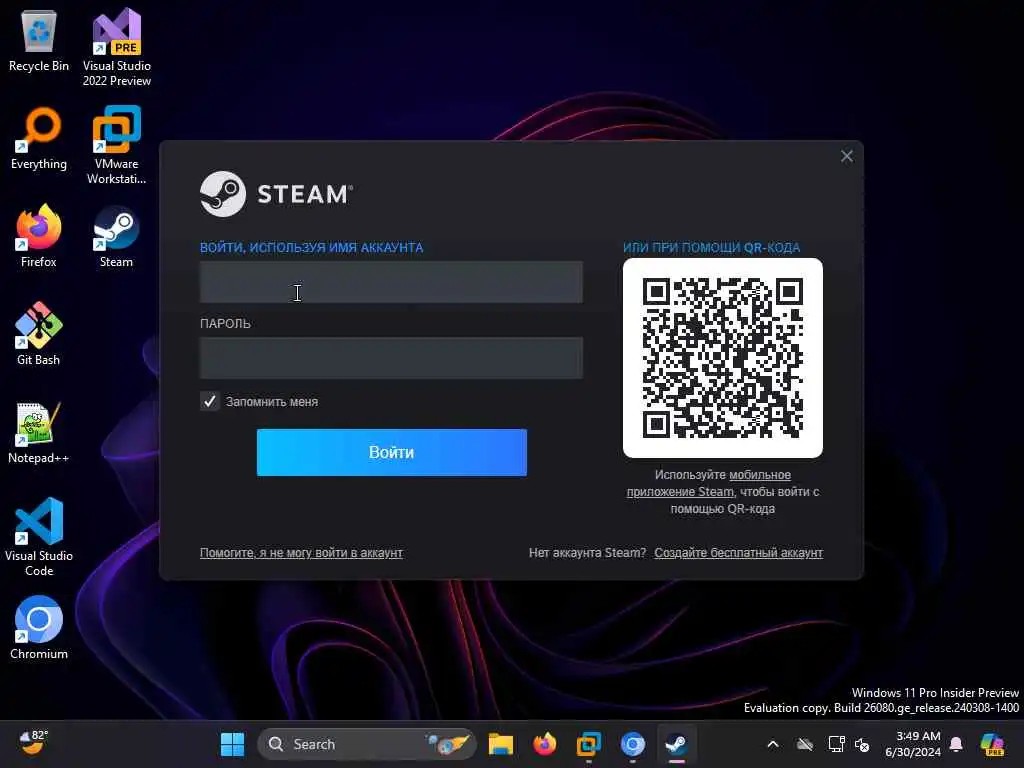Click ИЛИ ПРИ ПОМОЩИ QR-КОДА heading
Viewport: 1024px width, 768px height.
pyautogui.click(x=711, y=248)
